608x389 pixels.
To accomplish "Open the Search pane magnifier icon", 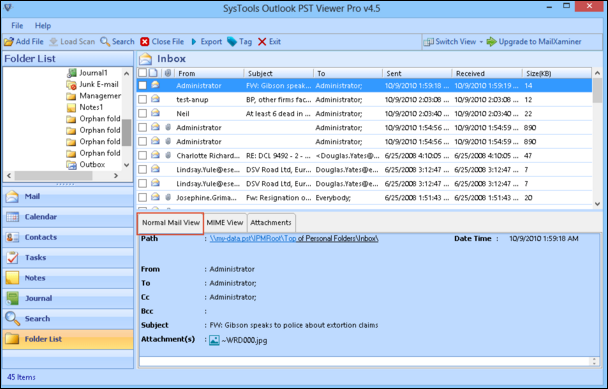I will click(x=12, y=318).
